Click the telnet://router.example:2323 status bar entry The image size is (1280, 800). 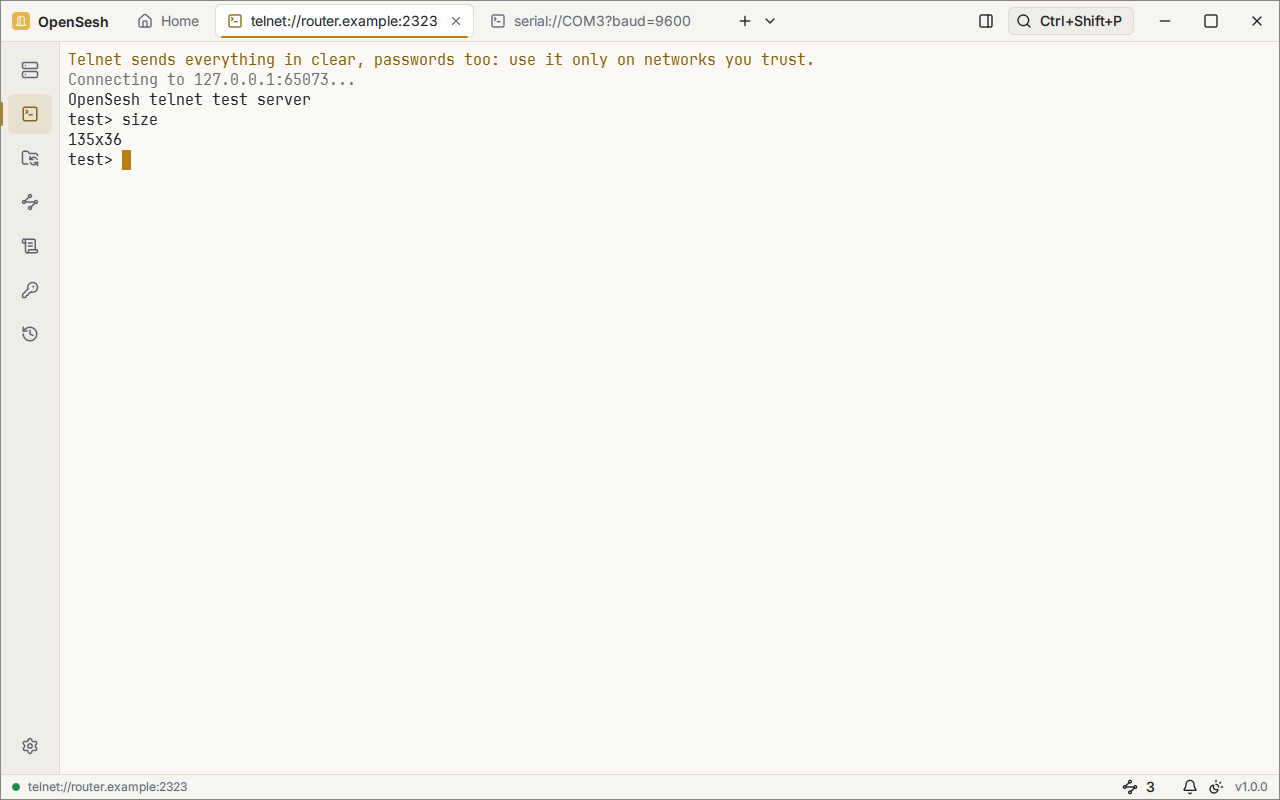click(100, 787)
